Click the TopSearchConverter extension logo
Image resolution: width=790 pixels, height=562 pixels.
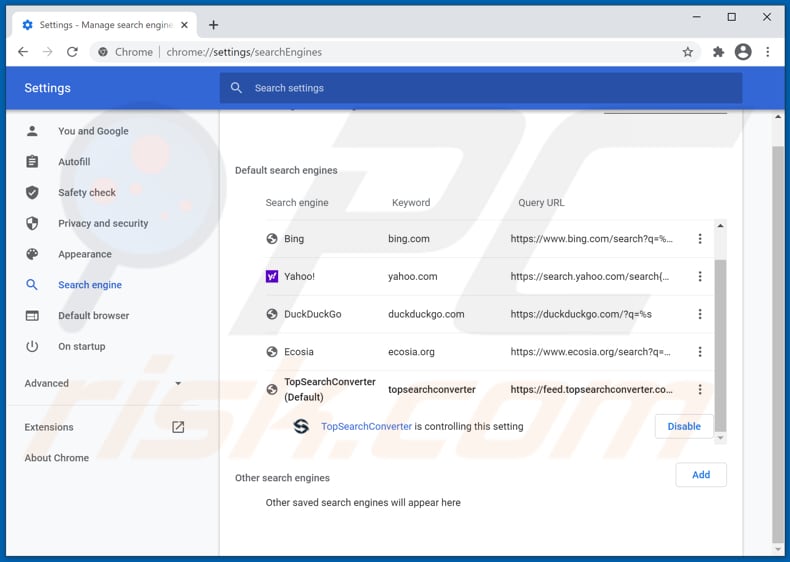(301, 426)
